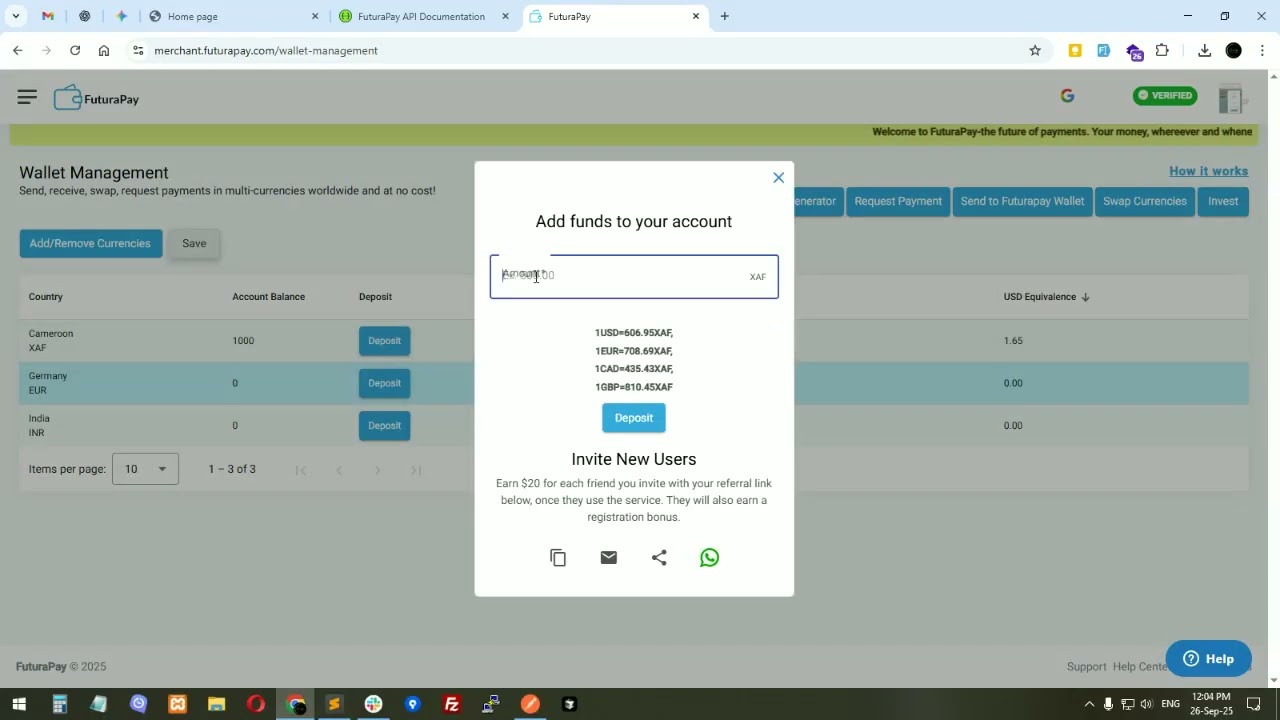Open Windows Start menu
1280x720 pixels.
(x=19, y=704)
